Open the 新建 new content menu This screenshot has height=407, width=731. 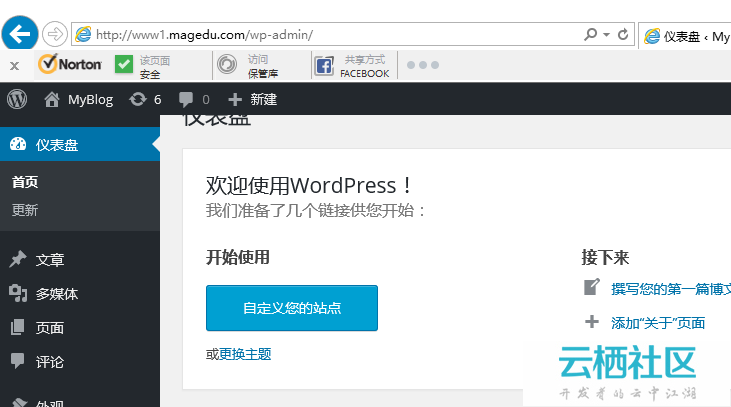click(253, 99)
